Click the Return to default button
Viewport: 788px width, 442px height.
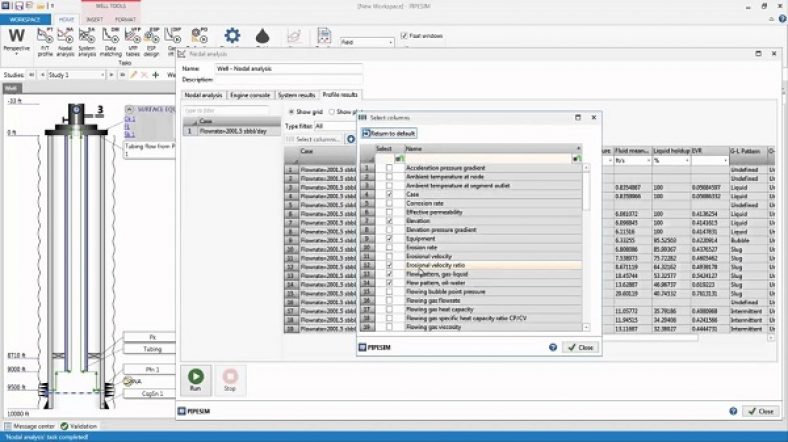pyautogui.click(x=389, y=133)
